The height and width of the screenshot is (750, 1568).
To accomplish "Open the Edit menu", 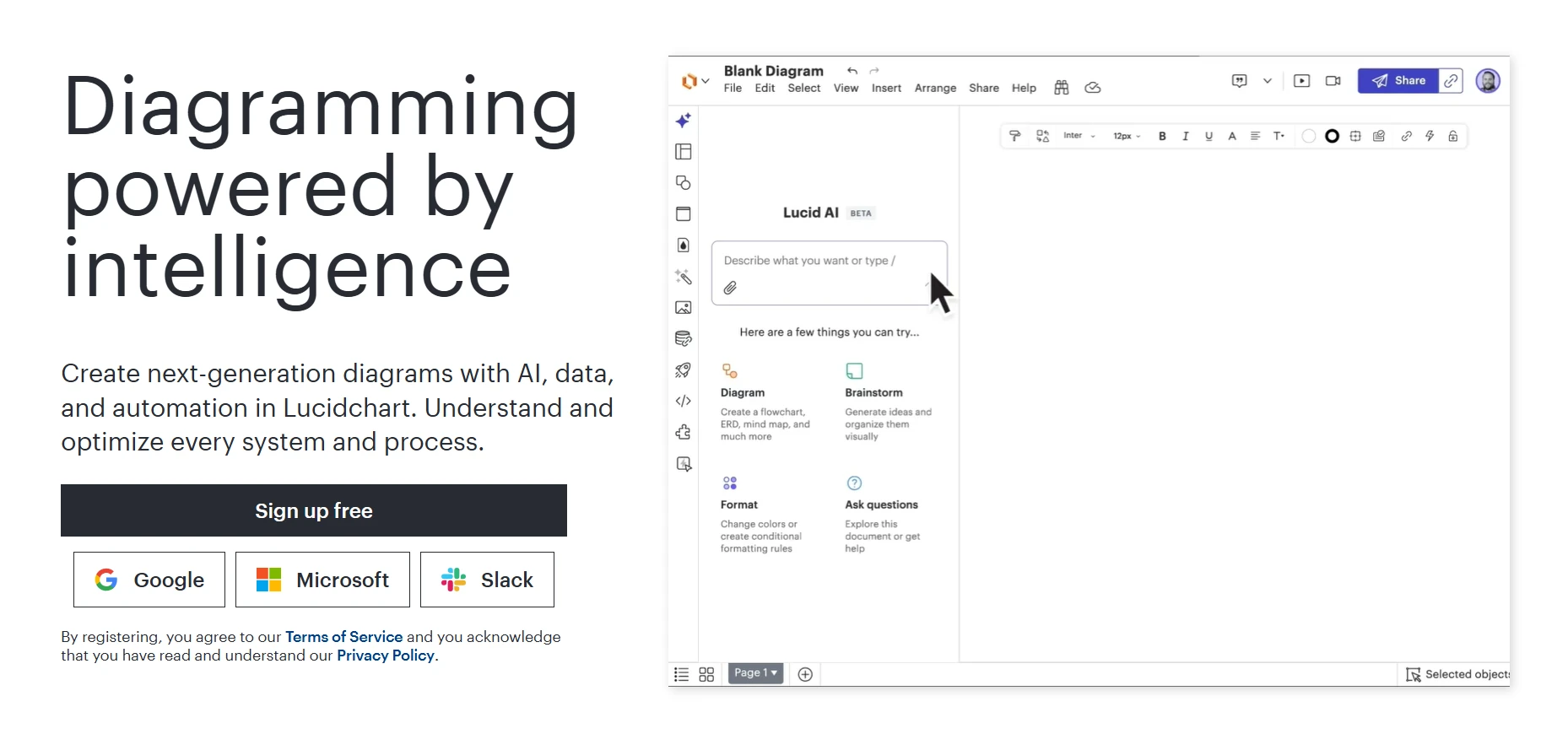I will 765,88.
